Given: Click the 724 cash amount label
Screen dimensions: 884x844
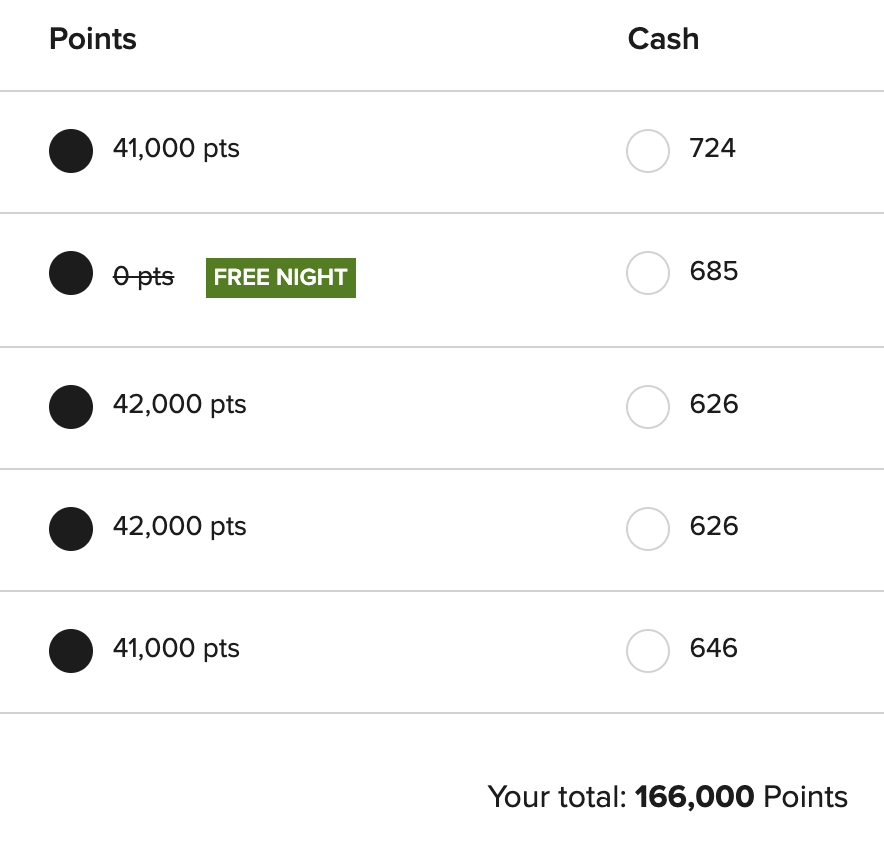Looking at the screenshot, I should point(712,149).
